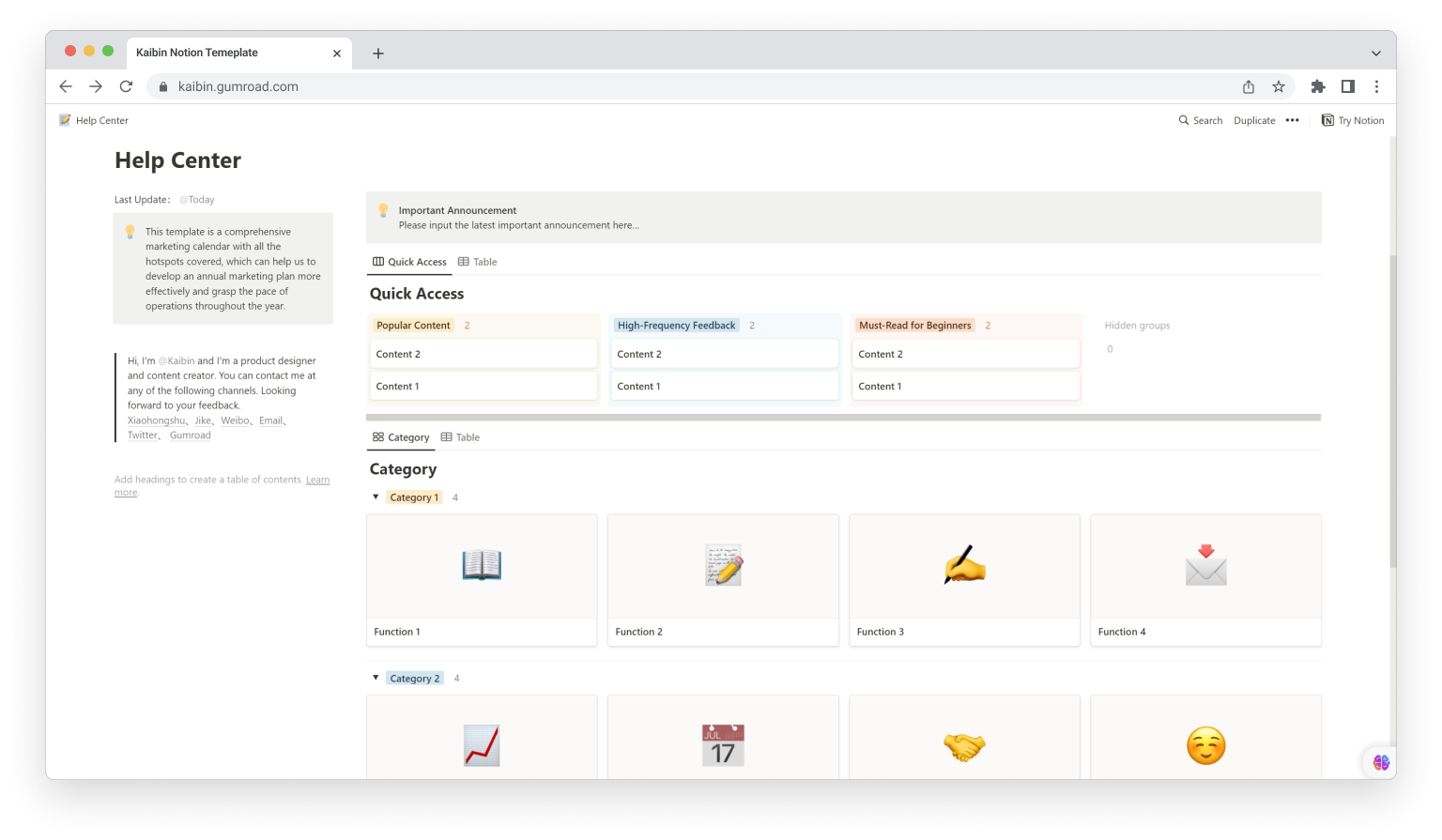
Task: Switch to the Category gallery tab
Action: [x=401, y=437]
